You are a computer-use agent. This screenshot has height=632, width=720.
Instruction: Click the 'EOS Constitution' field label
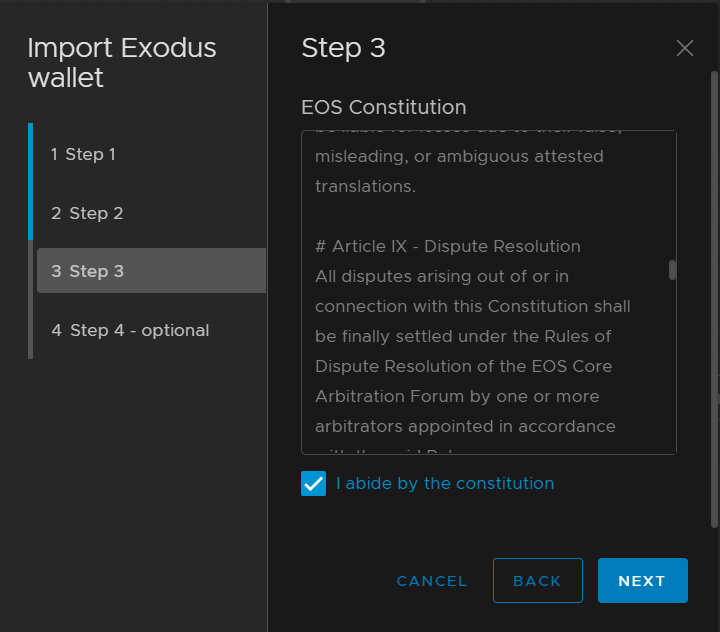tap(384, 107)
